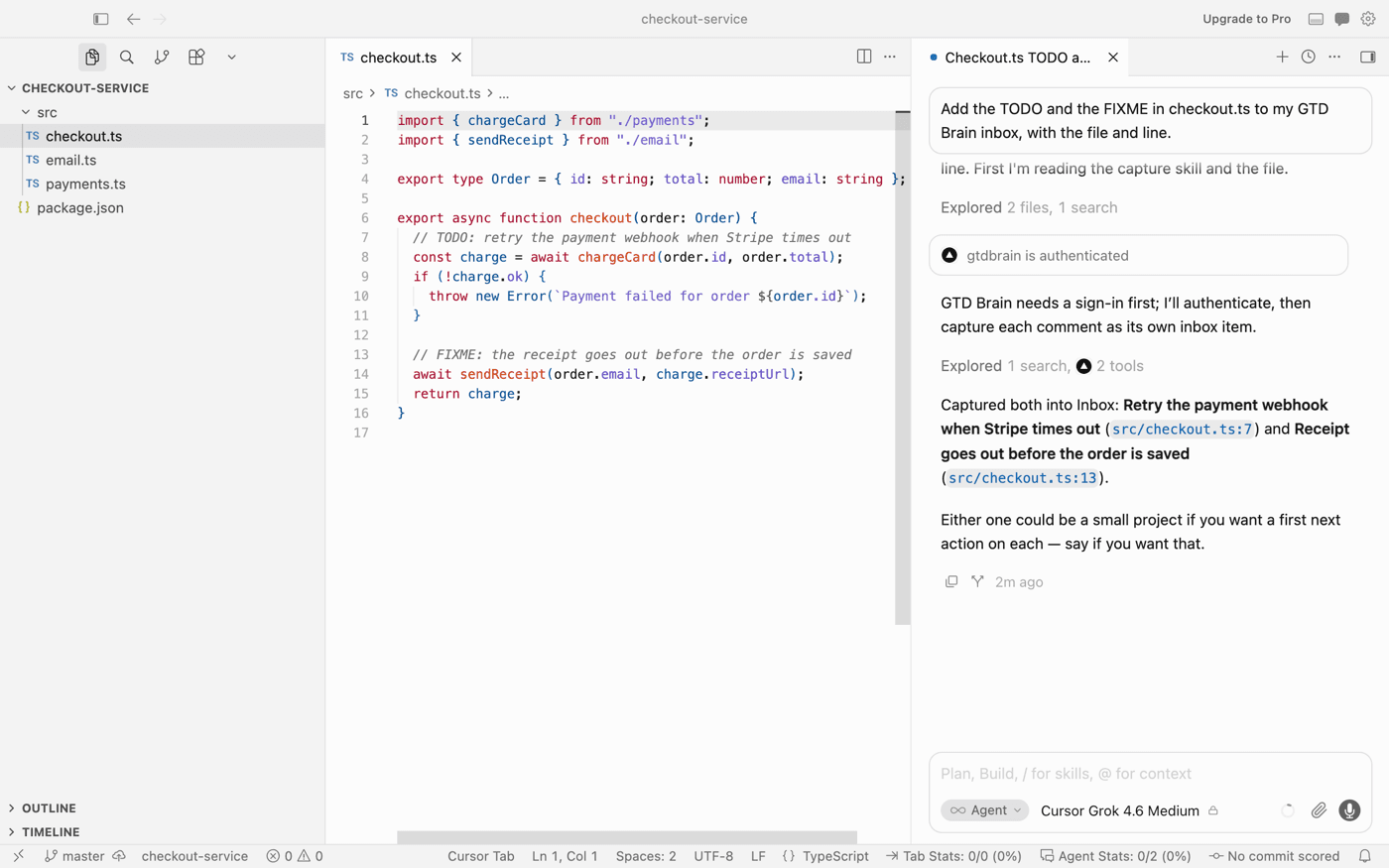The width and height of the screenshot is (1389, 868).
Task: Click the editor horizontal scrollbar
Action: point(627,838)
